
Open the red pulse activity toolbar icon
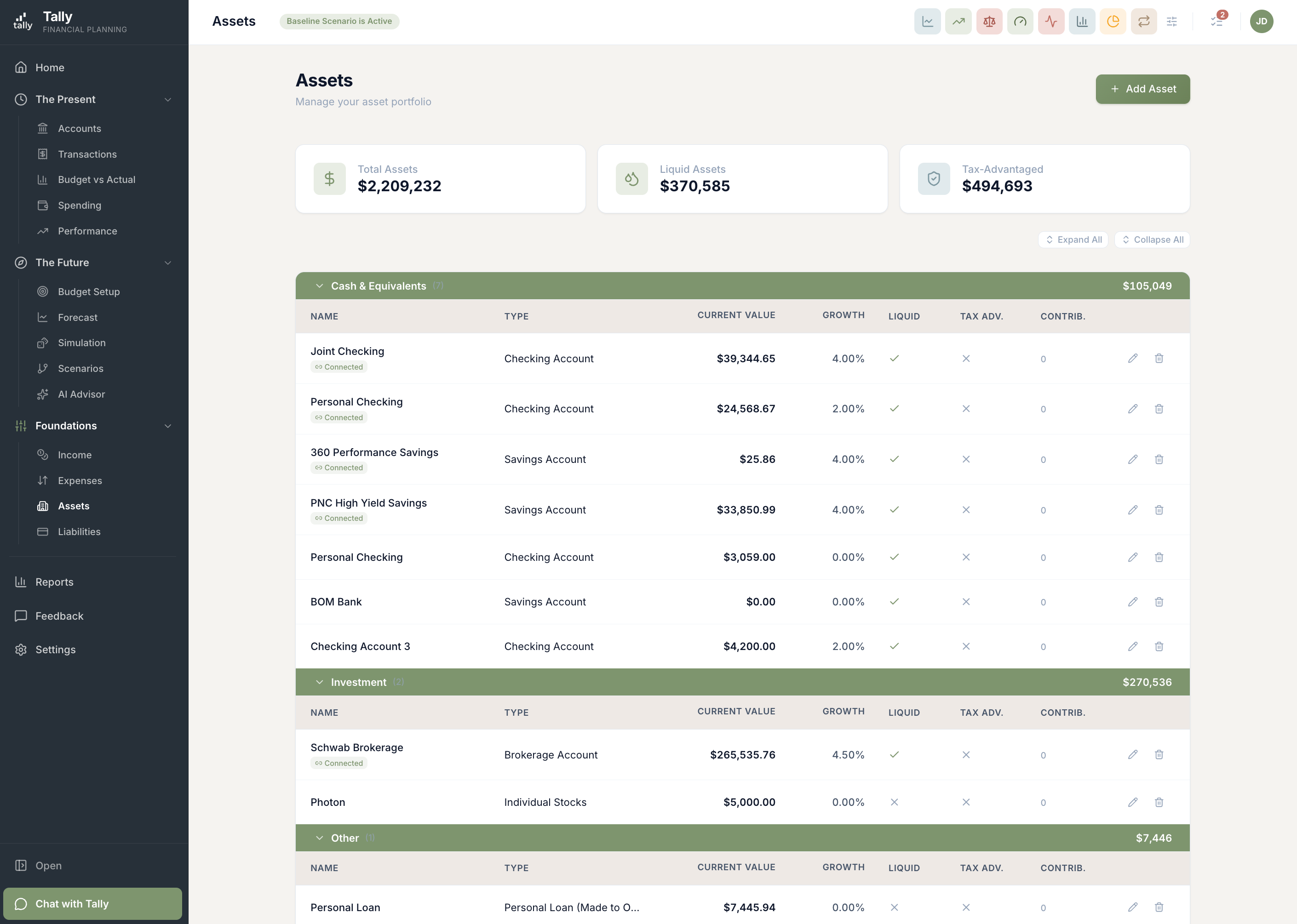[x=1051, y=22]
